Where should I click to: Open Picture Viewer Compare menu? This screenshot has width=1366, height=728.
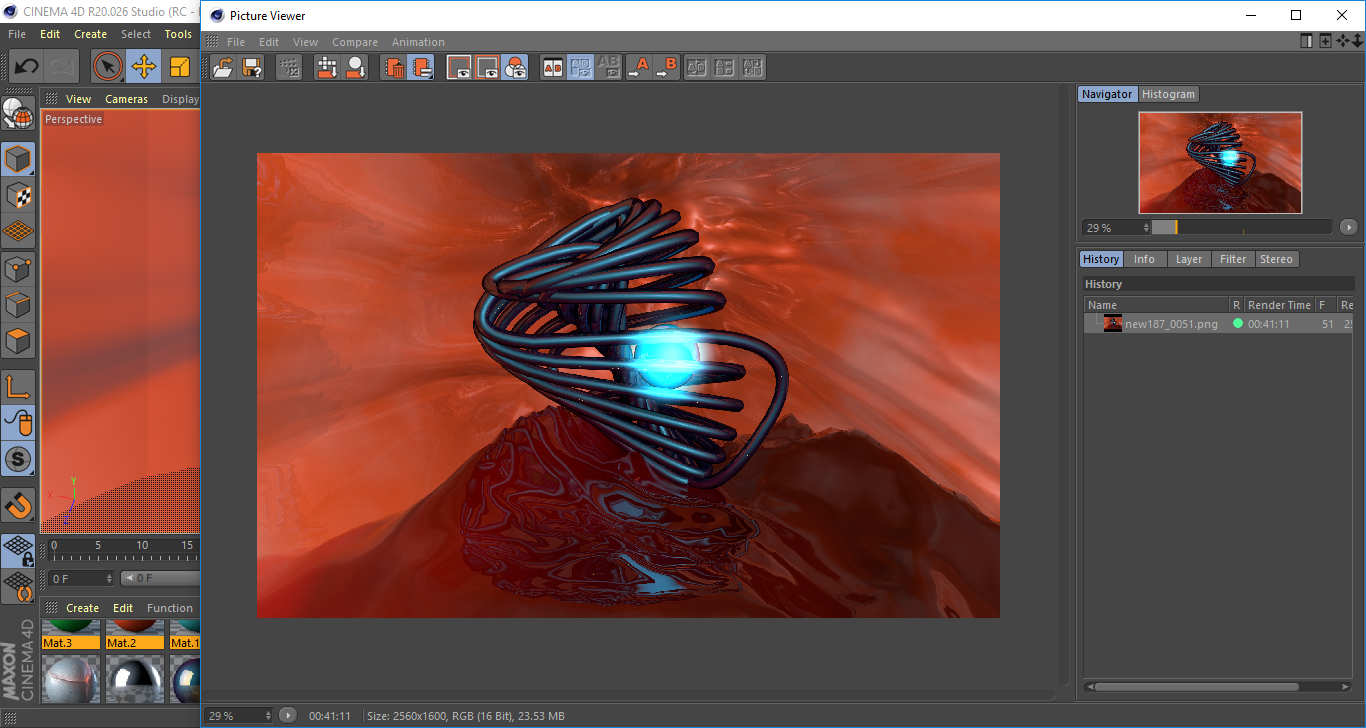(x=355, y=42)
